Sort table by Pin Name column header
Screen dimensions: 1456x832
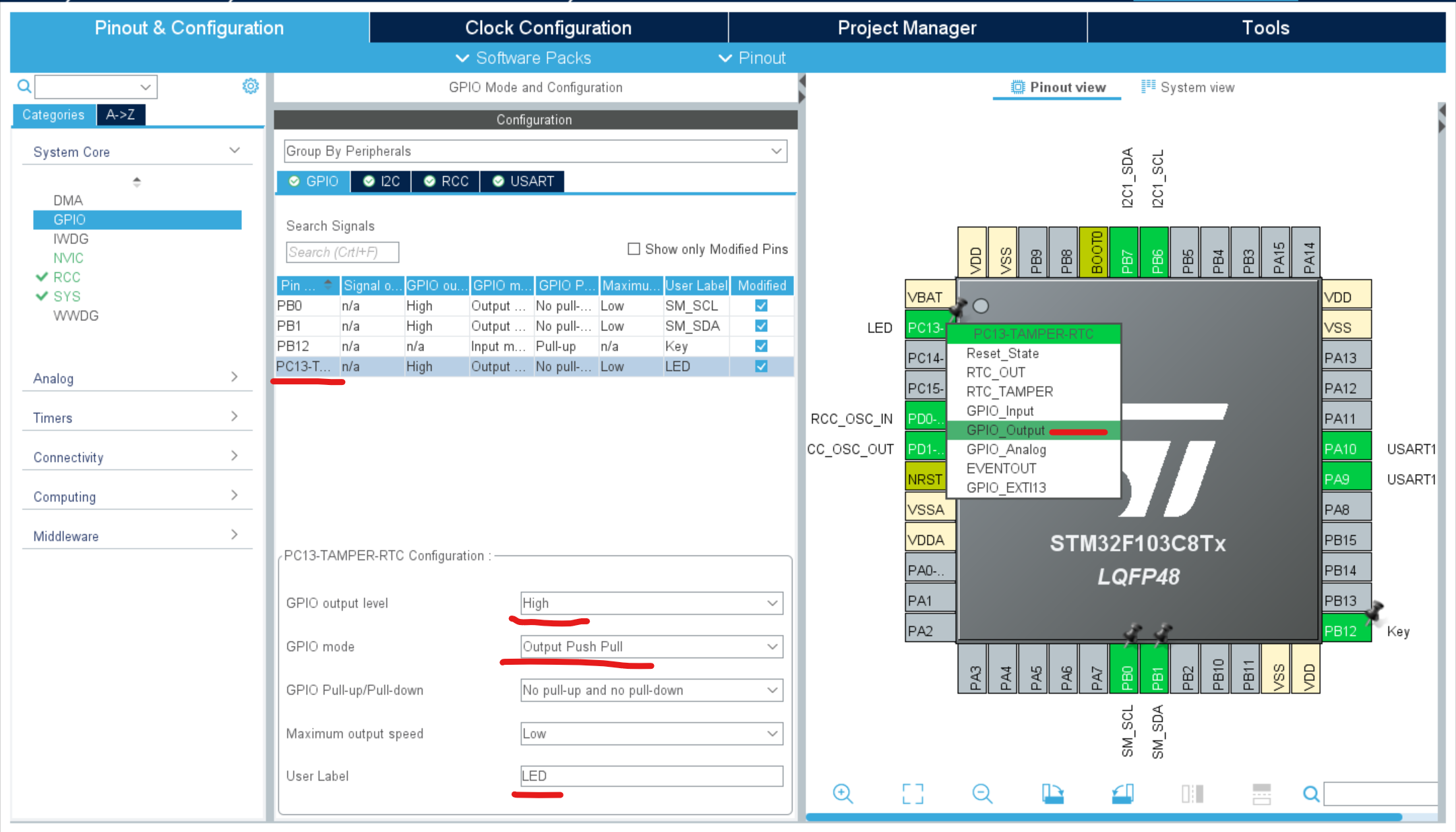(x=307, y=285)
